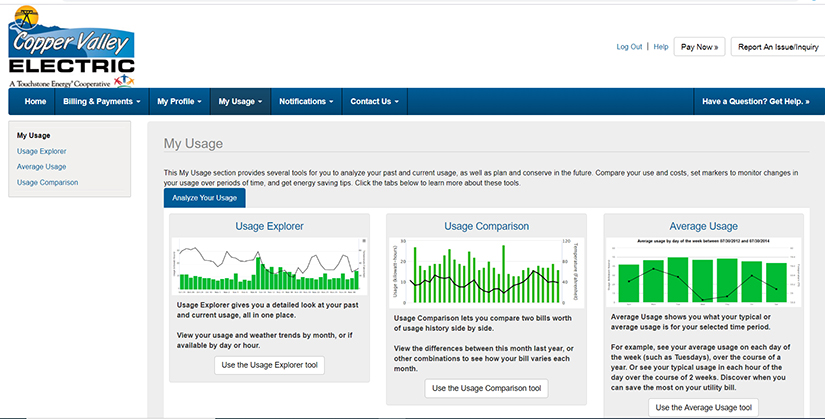The image size is (825, 419).
Task: Launch the Use the Average Usage tool button
Action: 704,407
